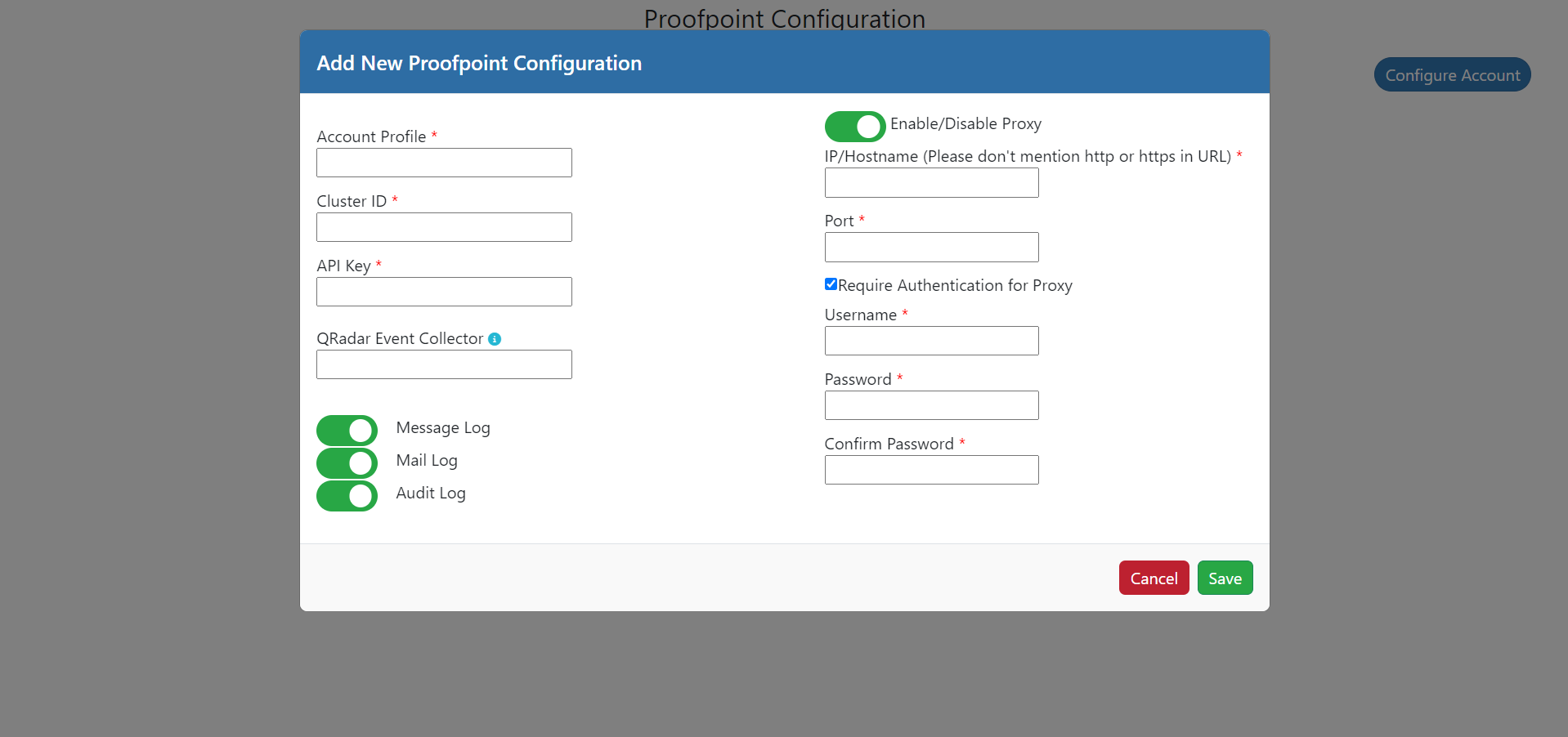Image resolution: width=1568 pixels, height=737 pixels.
Task: Click into the Password field
Action: [931, 405]
